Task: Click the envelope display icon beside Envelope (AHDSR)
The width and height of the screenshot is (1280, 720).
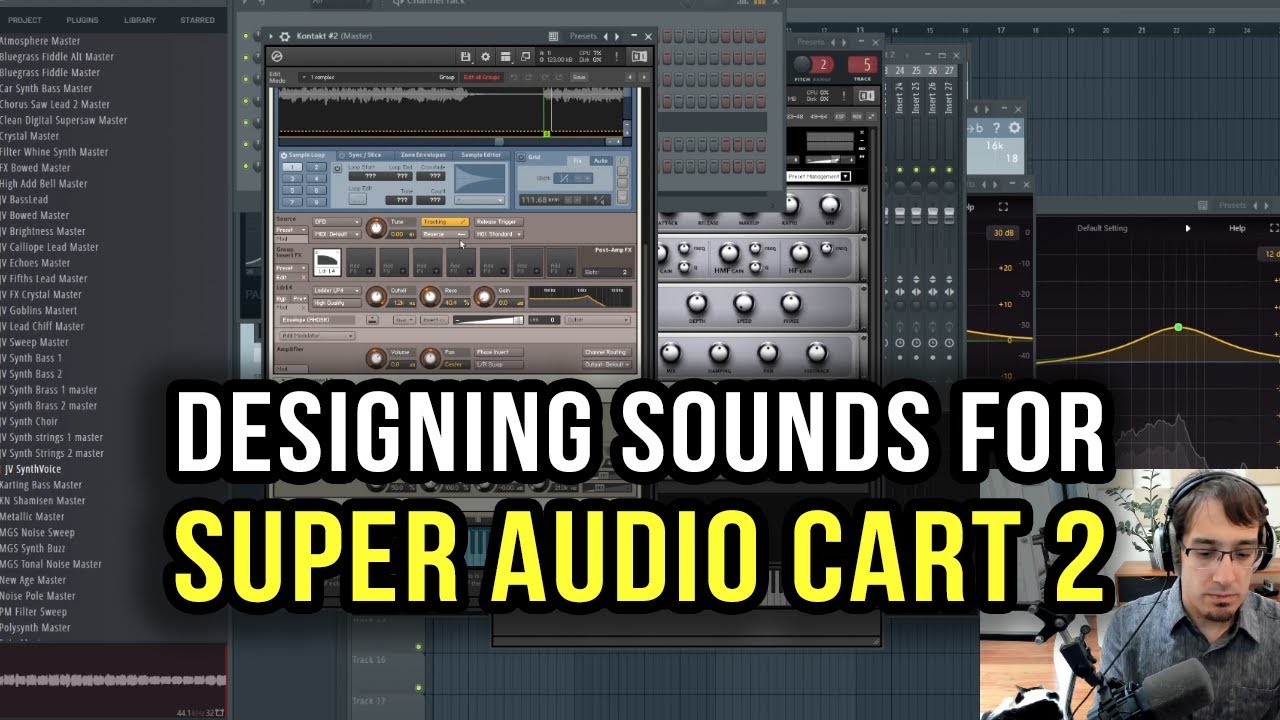Action: (x=372, y=320)
